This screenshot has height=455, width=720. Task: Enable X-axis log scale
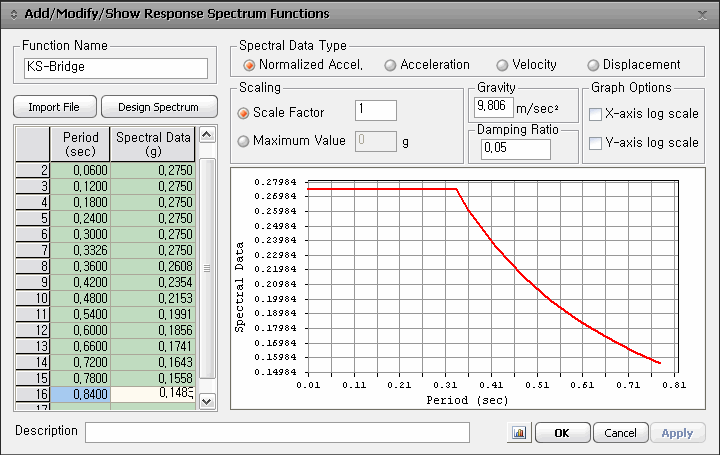click(x=595, y=114)
